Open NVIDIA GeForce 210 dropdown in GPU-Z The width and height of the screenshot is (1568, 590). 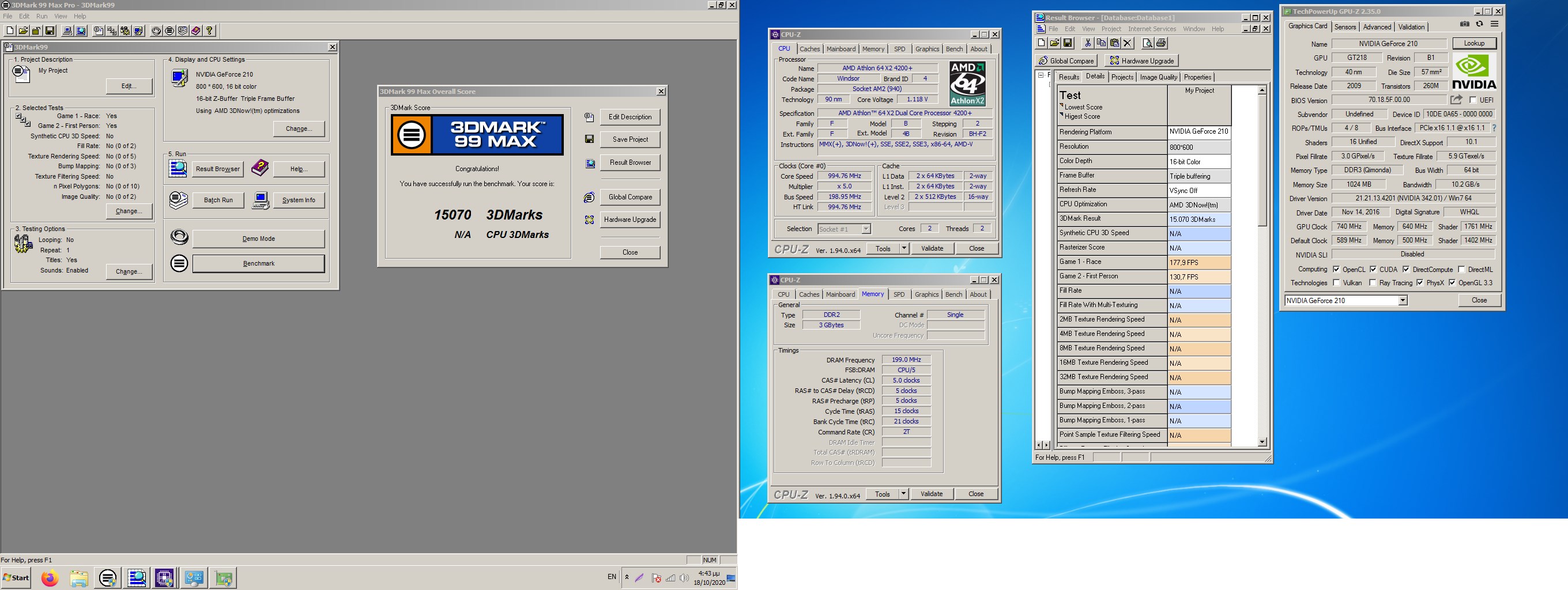1403,301
